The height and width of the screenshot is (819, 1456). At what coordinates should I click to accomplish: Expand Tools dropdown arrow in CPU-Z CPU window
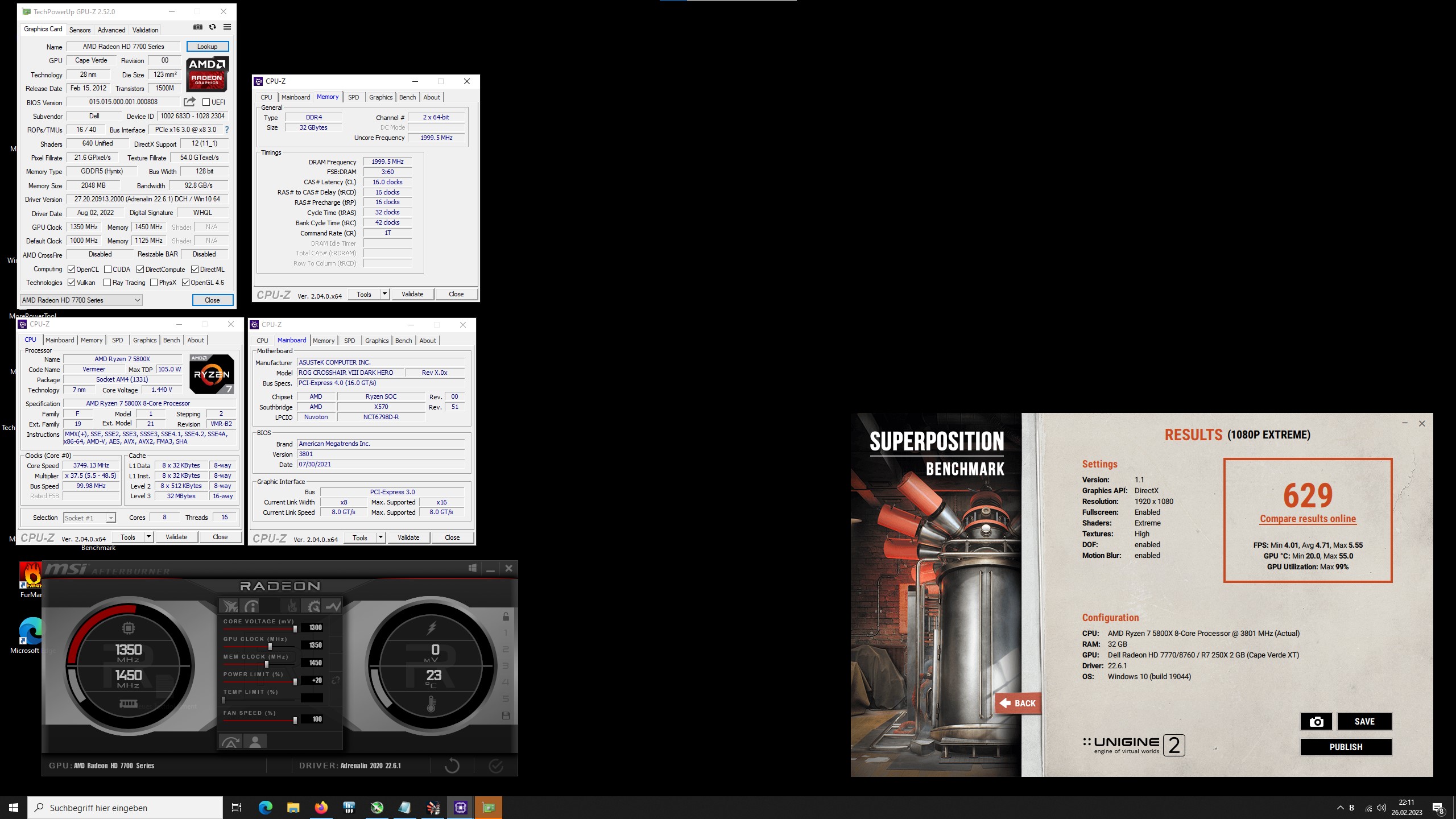click(x=148, y=537)
